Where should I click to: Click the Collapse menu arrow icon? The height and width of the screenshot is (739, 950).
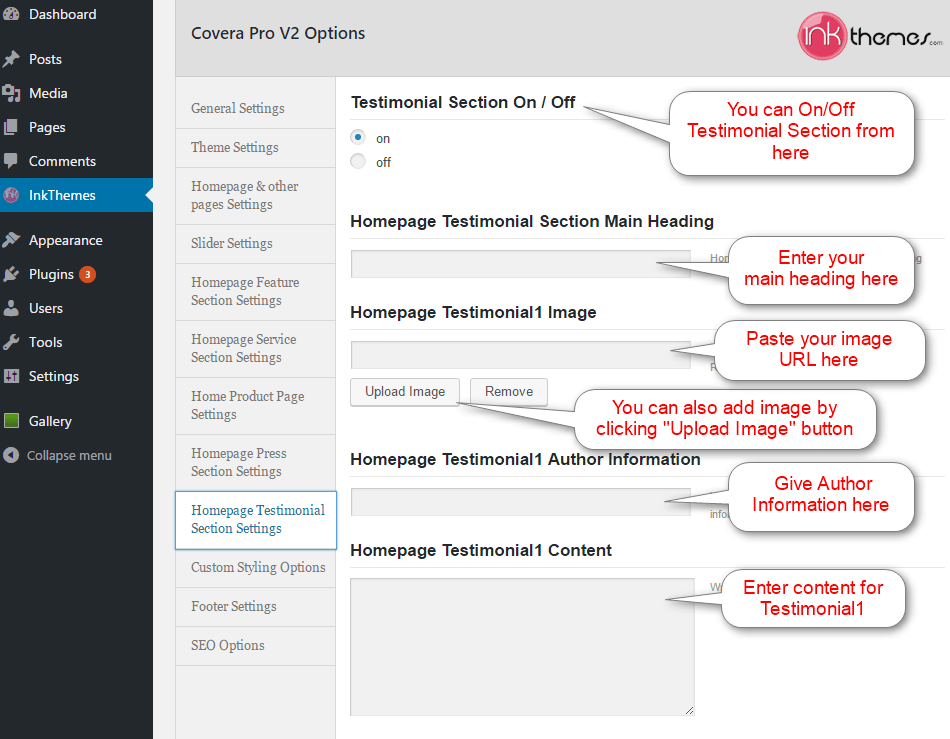[x=11, y=455]
